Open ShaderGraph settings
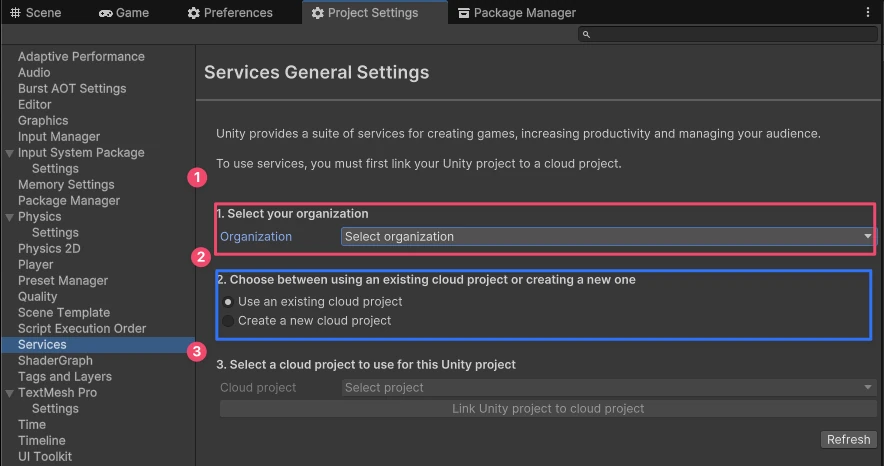This screenshot has width=884, height=466. pos(55,361)
